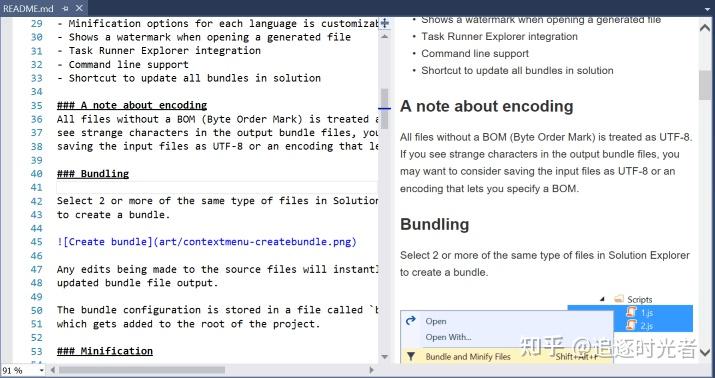This screenshot has height=378, width=715.
Task: Click 'to create a bundle.' on line 43
Action: [x=114, y=215]
